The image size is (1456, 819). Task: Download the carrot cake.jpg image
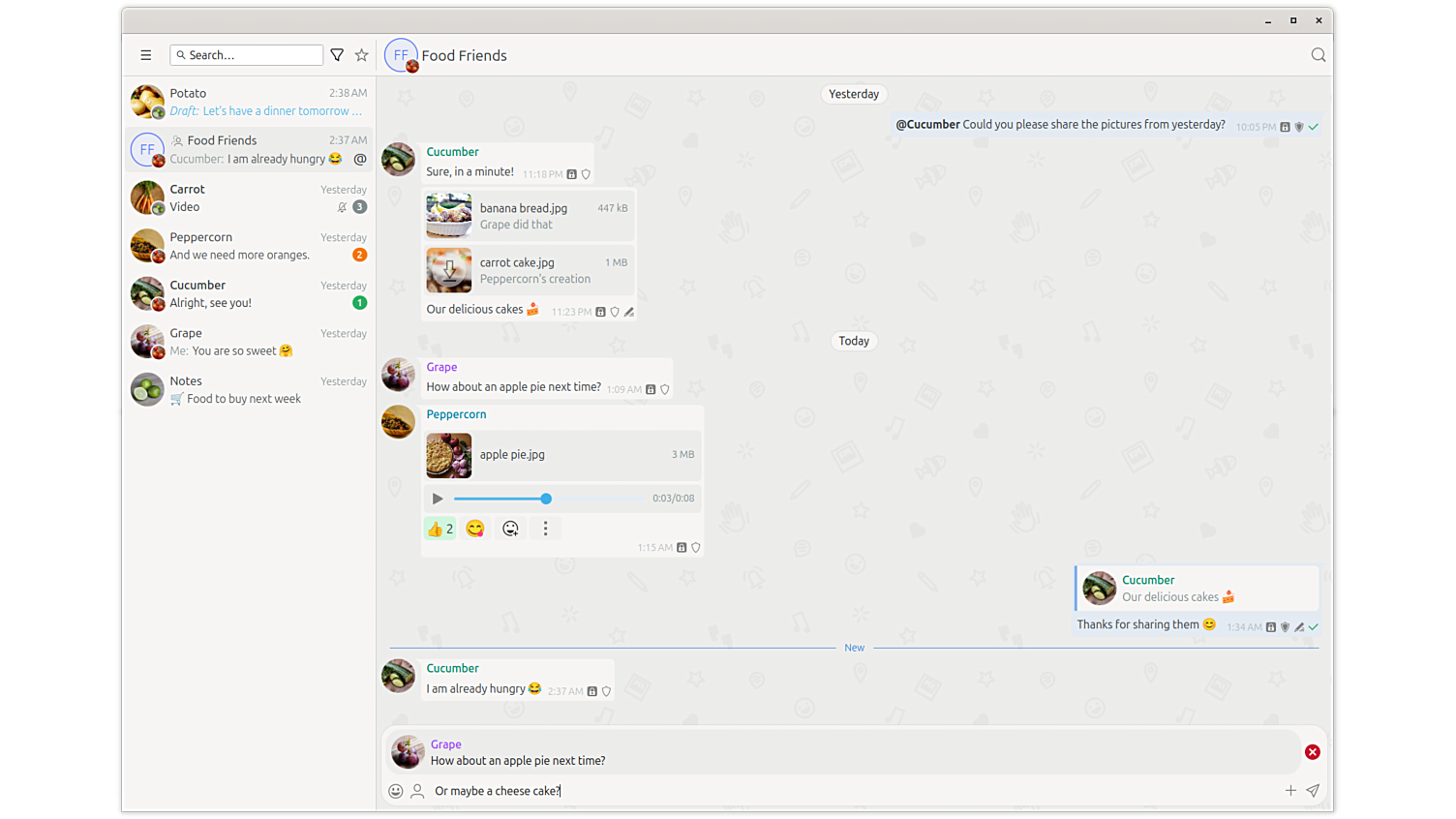click(449, 270)
